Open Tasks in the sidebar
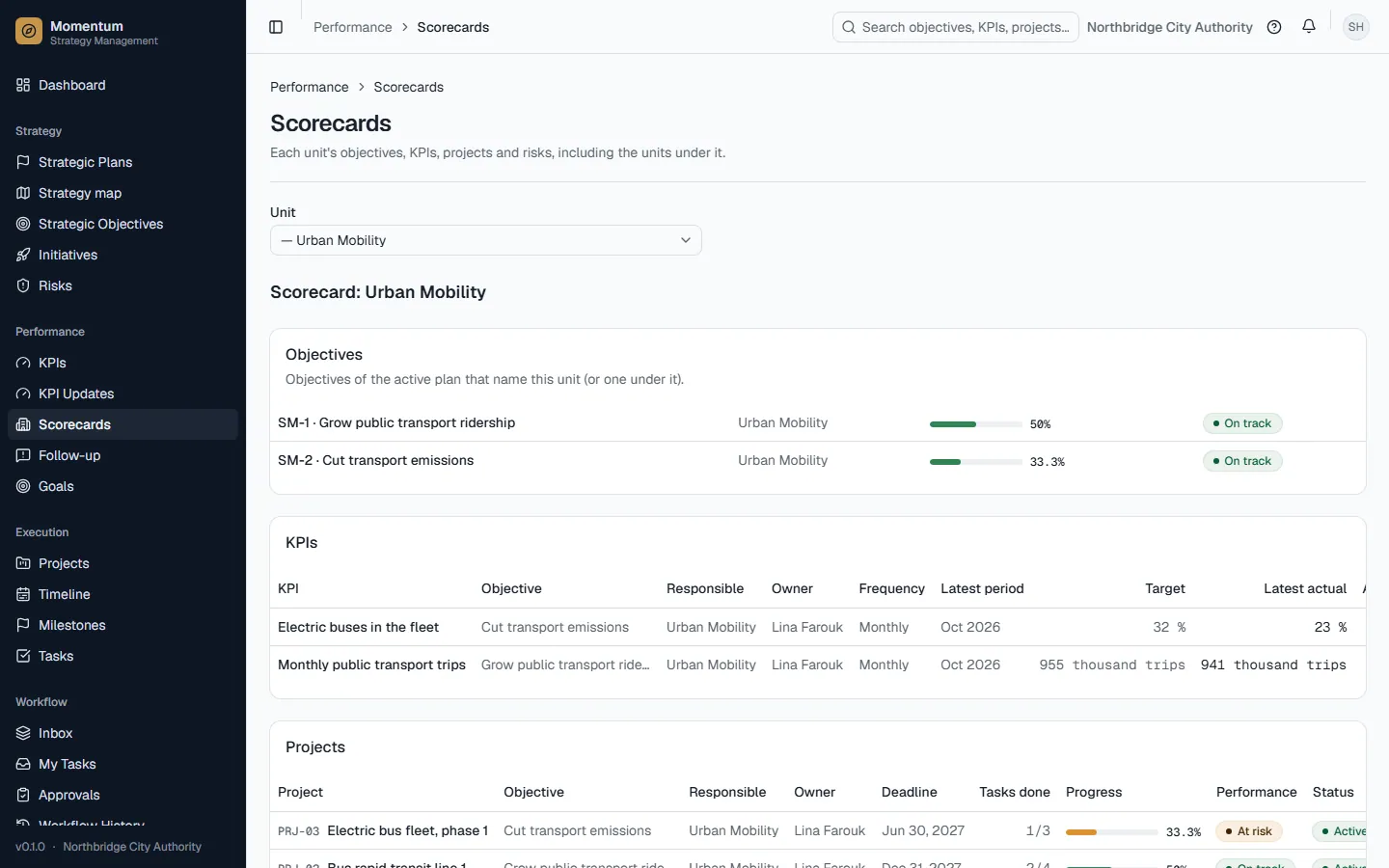This screenshot has height=868, width=1389. coord(123,656)
